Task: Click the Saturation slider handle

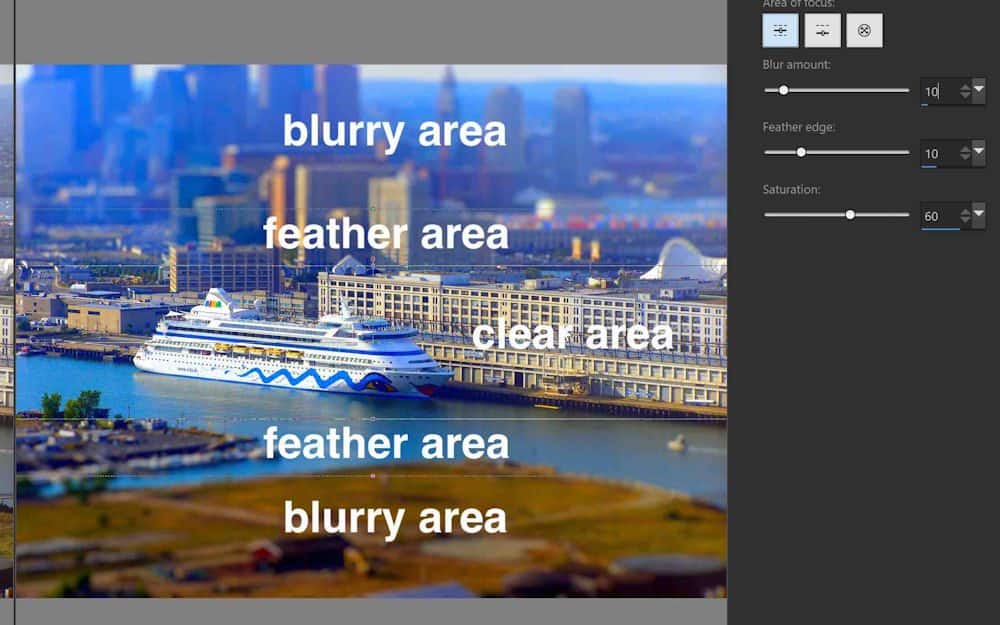Action: [851, 215]
